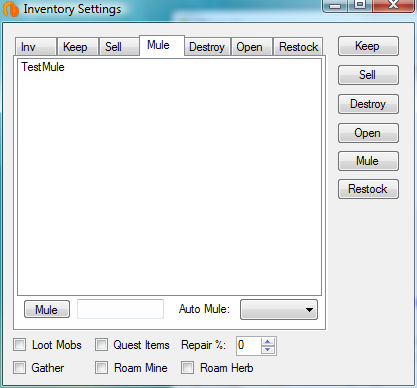Maximize the Inventory Settings window
The height and width of the screenshot is (388, 417).
pos(360,6)
